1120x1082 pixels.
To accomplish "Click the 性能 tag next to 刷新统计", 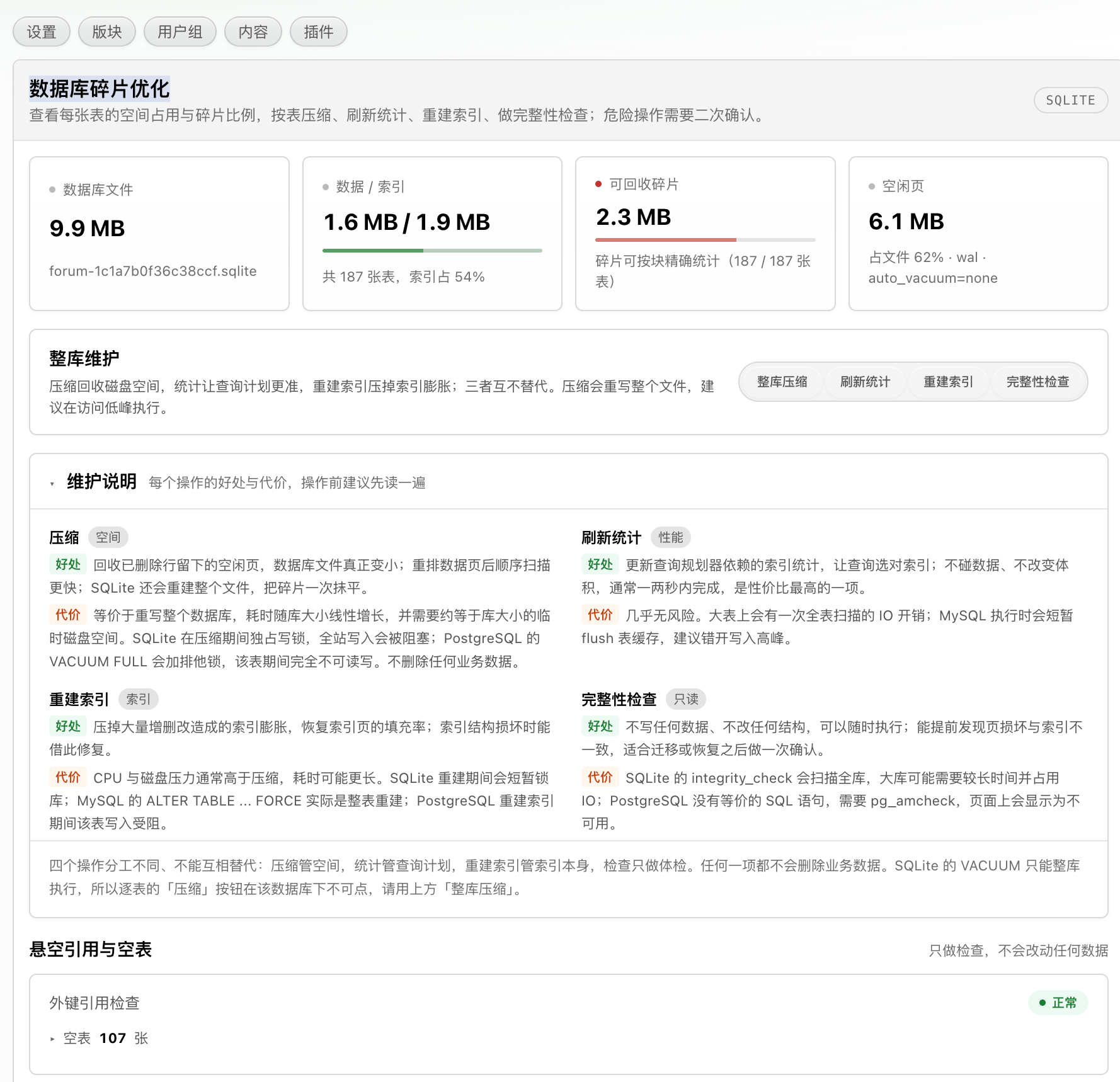I will point(671,537).
